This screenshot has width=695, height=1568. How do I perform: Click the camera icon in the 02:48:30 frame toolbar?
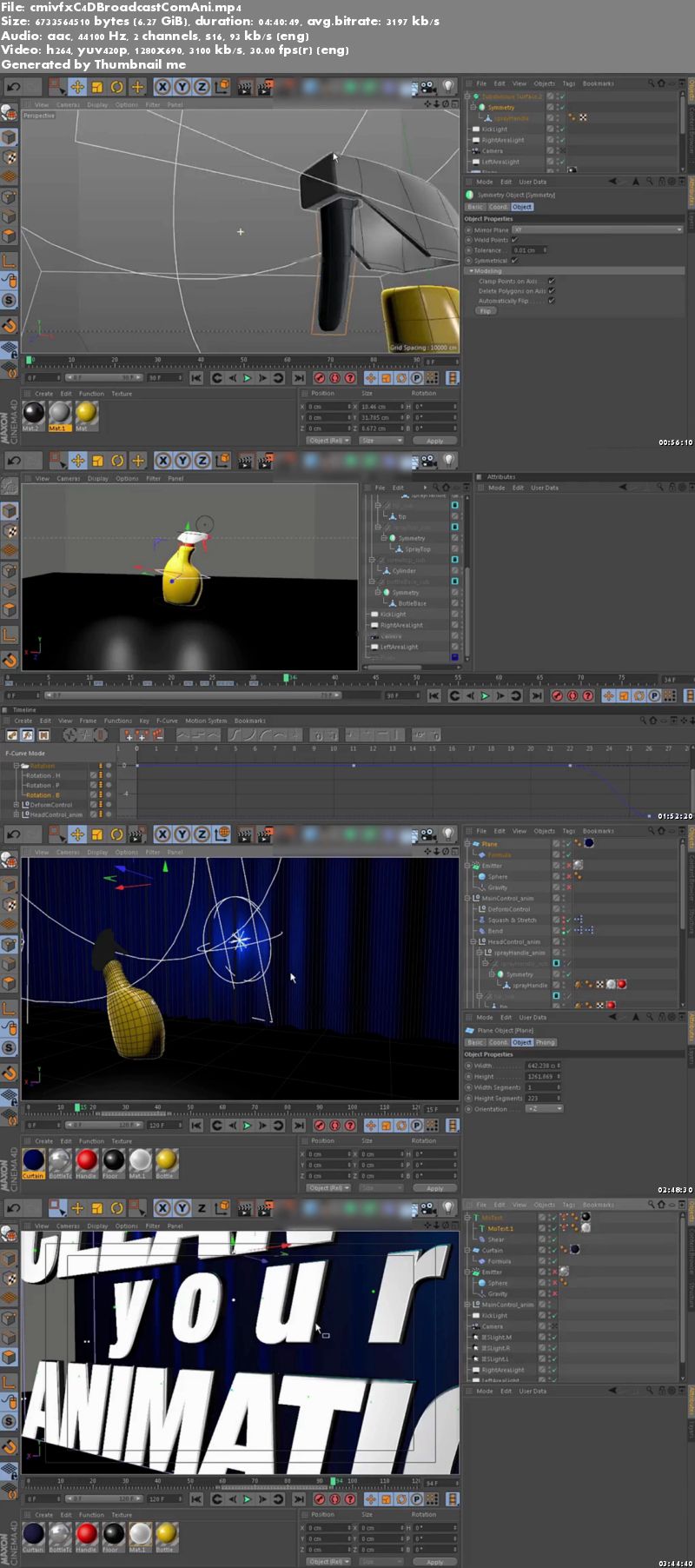[427, 834]
